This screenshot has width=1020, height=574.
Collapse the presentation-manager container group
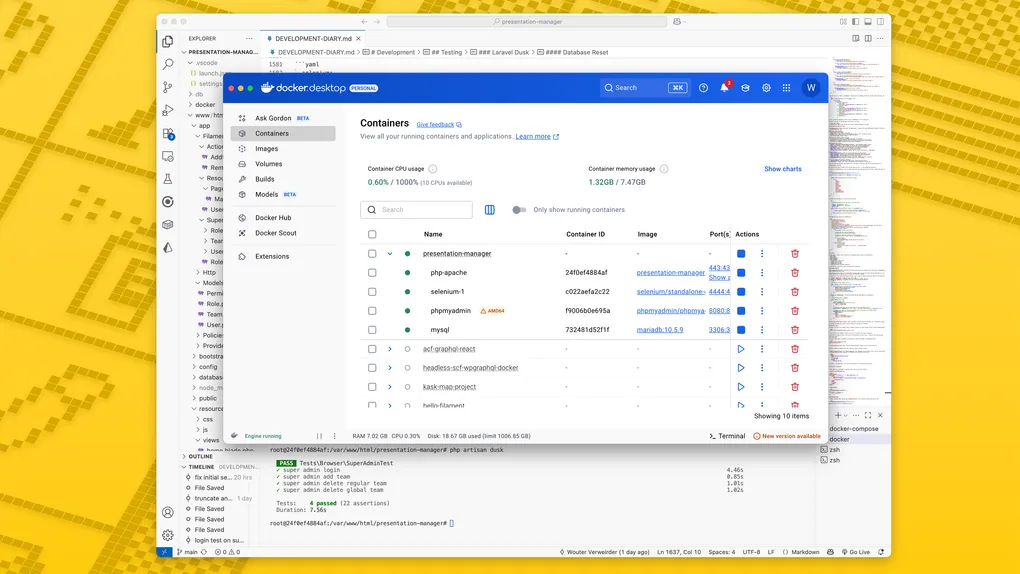click(x=390, y=254)
